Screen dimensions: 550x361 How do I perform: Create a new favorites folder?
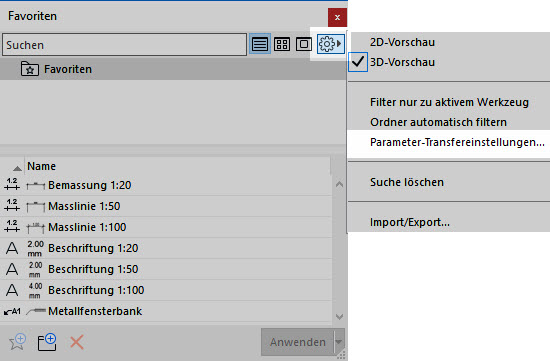pos(47,342)
